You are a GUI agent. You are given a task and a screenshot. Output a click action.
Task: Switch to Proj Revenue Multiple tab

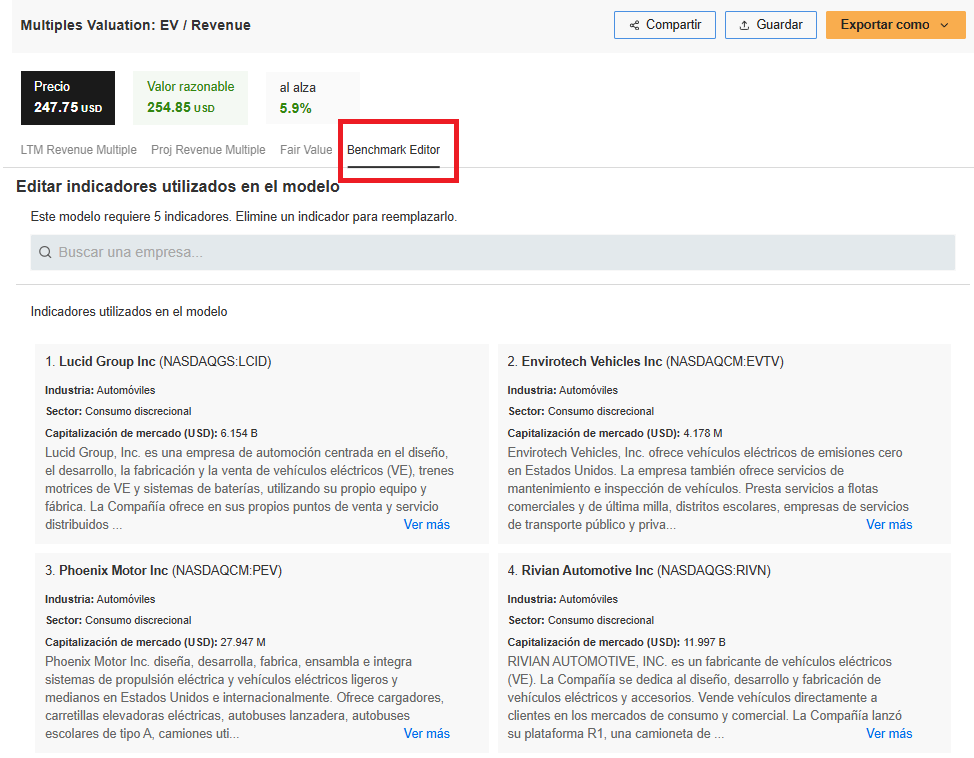click(x=208, y=150)
